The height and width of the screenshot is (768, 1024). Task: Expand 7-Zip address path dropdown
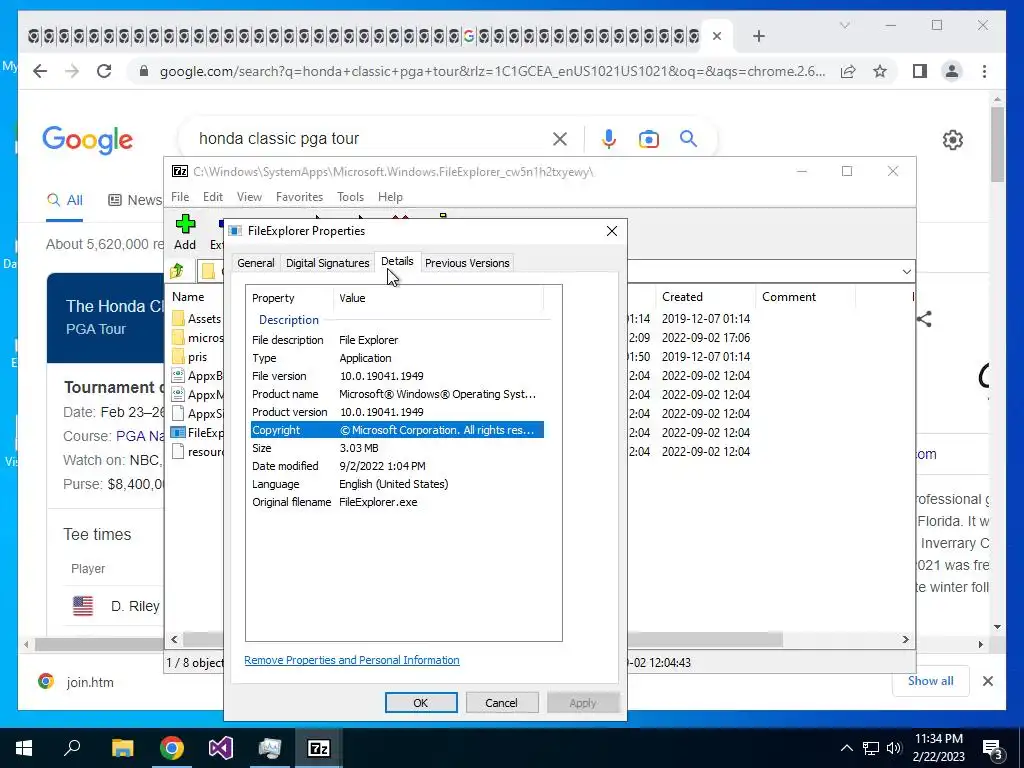point(906,272)
